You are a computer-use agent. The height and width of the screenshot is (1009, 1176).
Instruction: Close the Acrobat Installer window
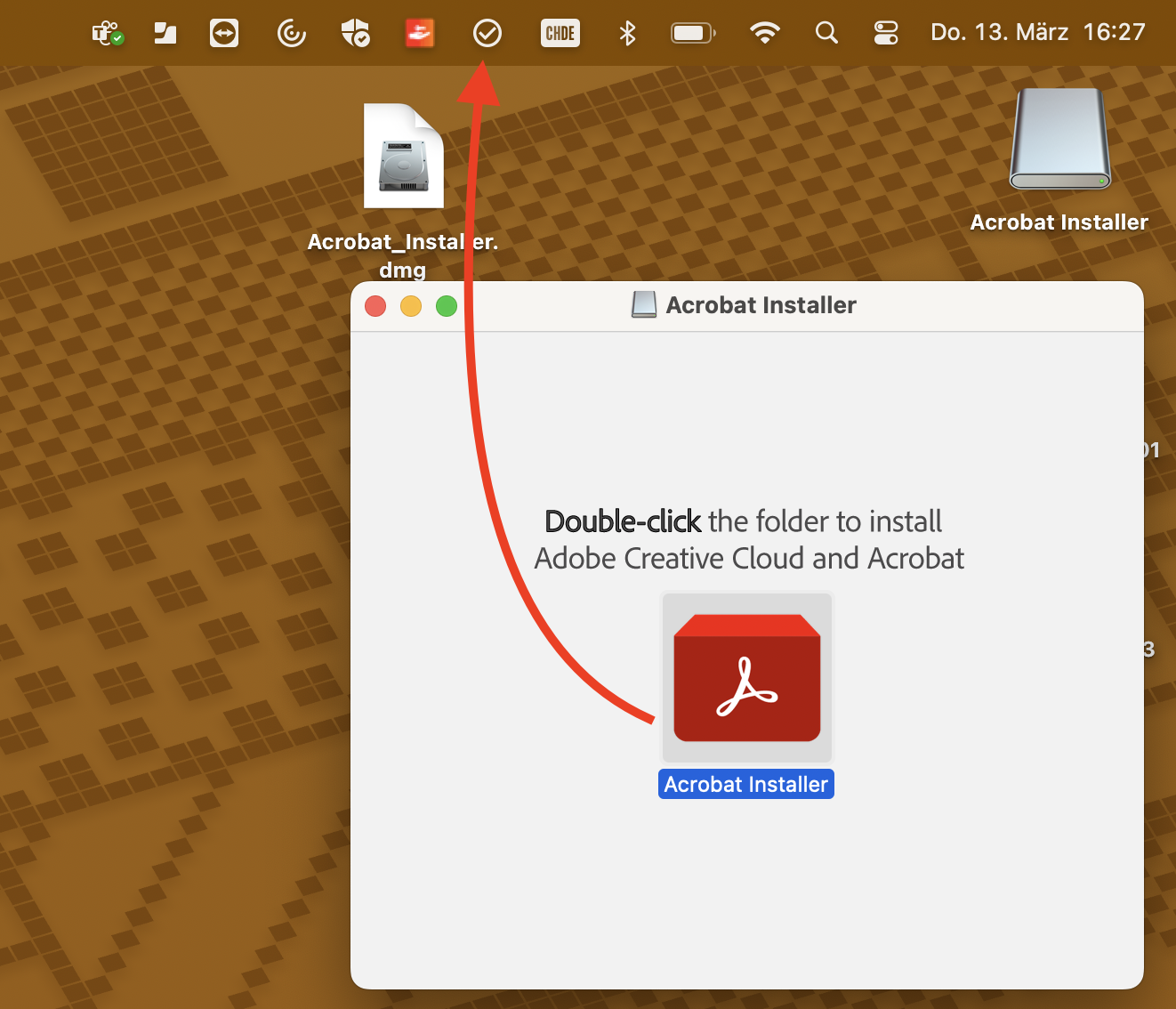(375, 306)
